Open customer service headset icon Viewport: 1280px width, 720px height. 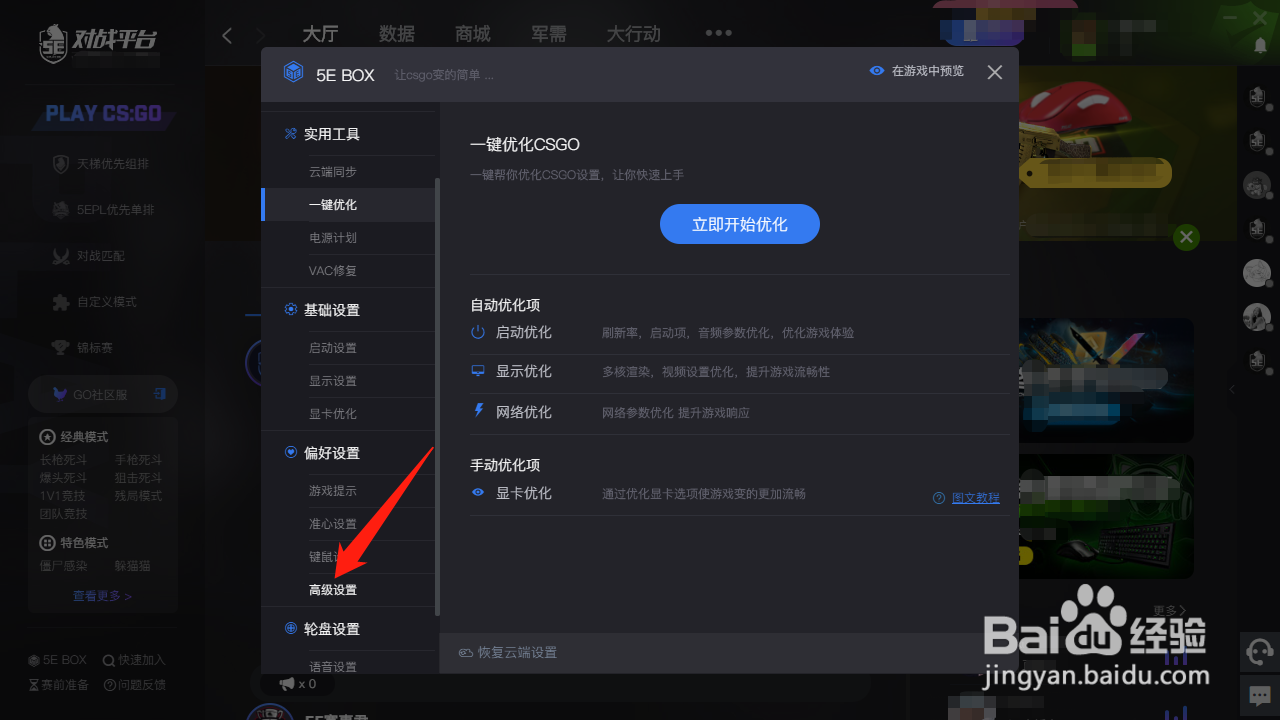click(1260, 652)
